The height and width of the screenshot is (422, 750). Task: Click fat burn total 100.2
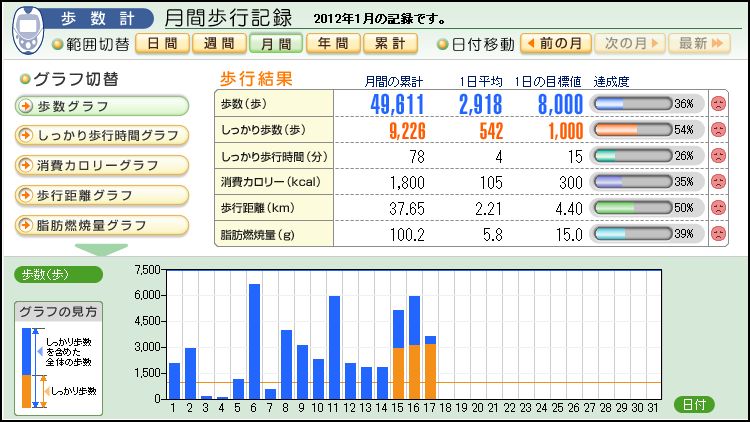click(x=407, y=234)
